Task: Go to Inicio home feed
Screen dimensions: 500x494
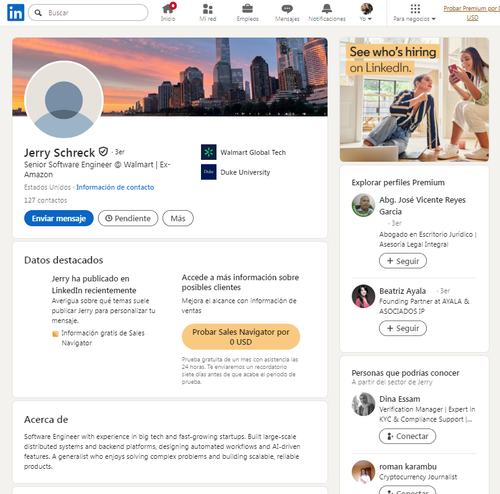Action: pyautogui.click(x=168, y=13)
